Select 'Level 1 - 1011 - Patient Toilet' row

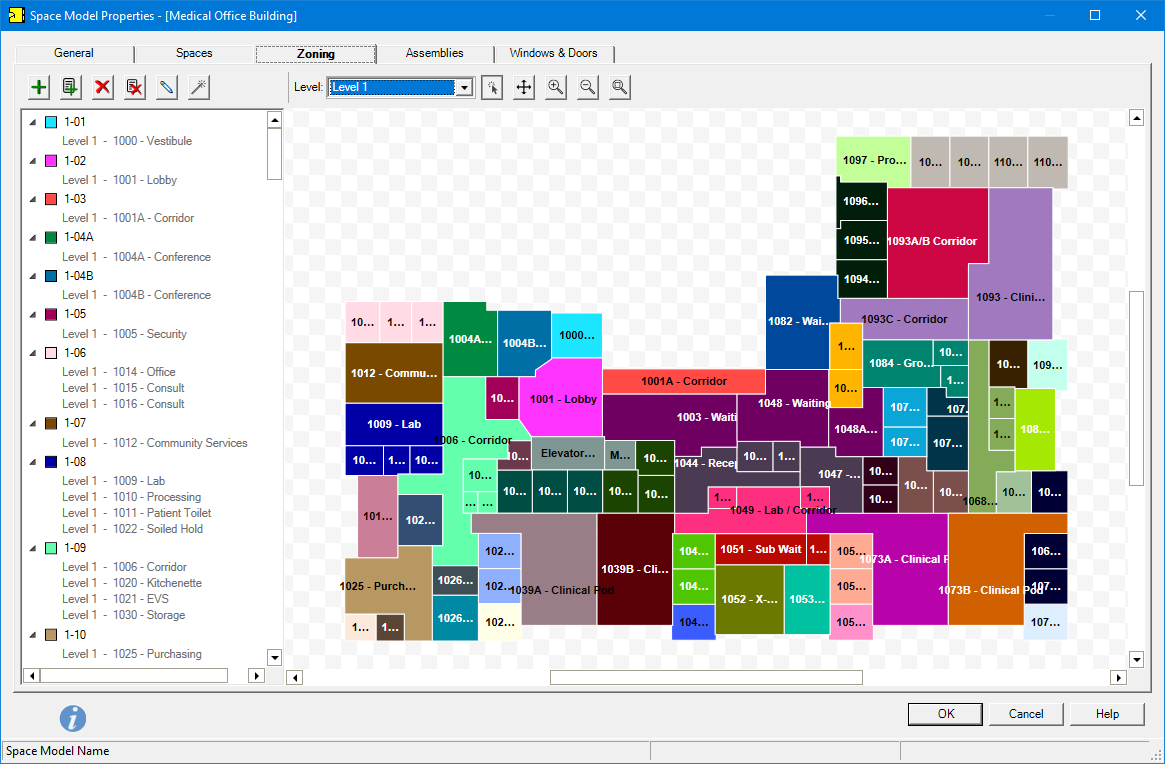point(137,513)
